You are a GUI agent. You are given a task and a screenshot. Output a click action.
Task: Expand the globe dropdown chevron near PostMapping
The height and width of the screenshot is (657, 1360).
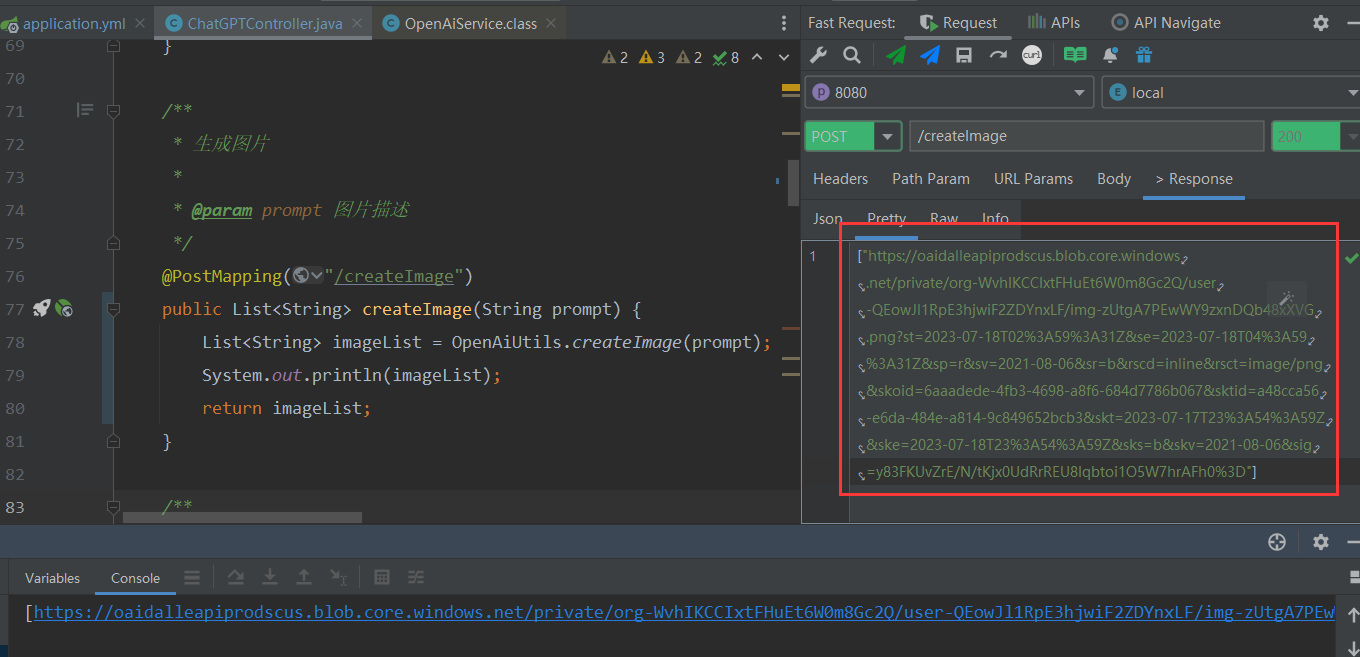tap(317, 276)
